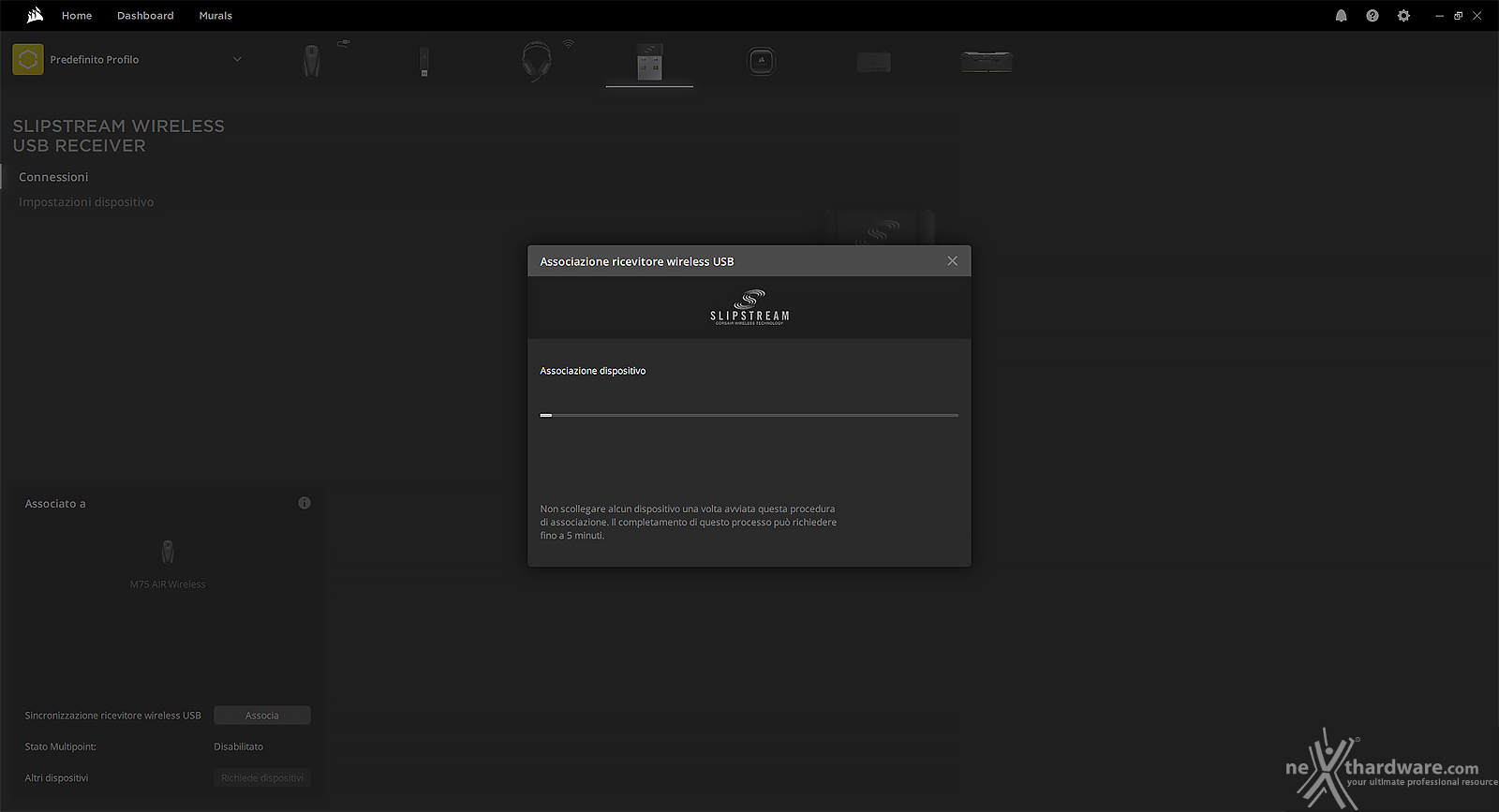Click the info icon in Associato a panel
This screenshot has width=1499, height=812.
click(x=304, y=503)
